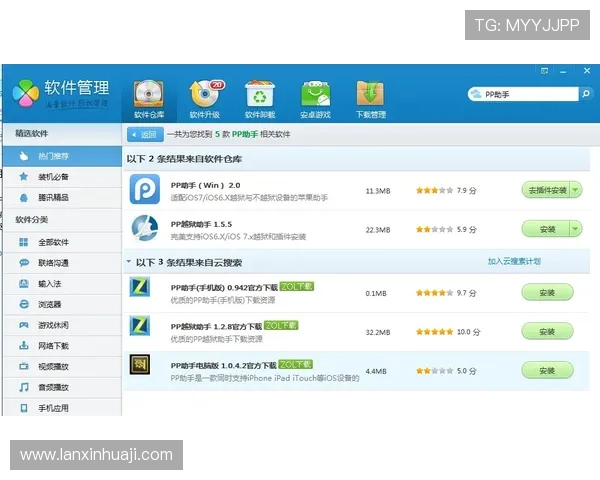Click the PP助手(手机版) 0.942 Z icon
The image size is (600, 480).
click(x=140, y=287)
